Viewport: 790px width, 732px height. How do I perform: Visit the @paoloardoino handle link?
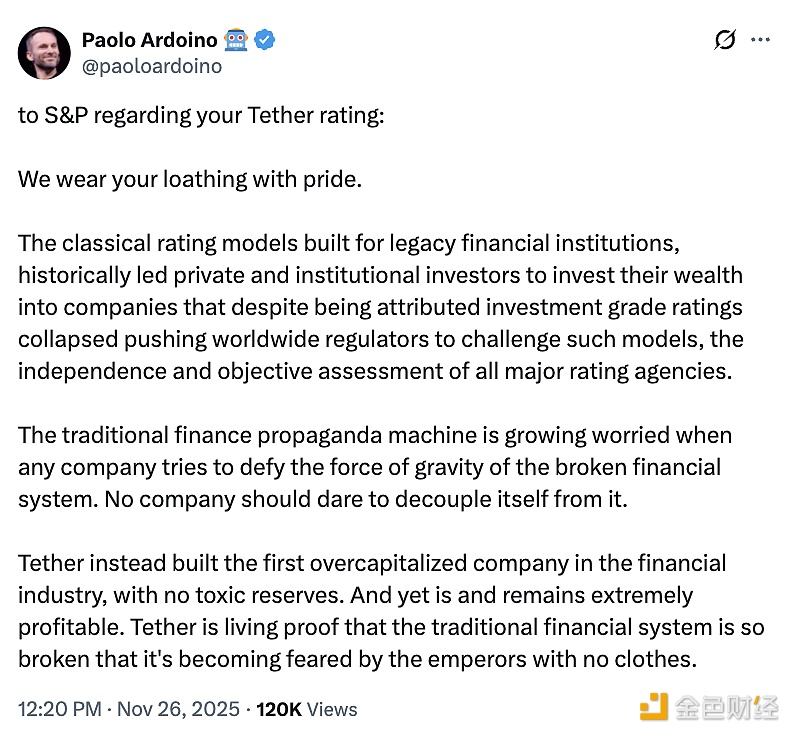click(x=152, y=67)
